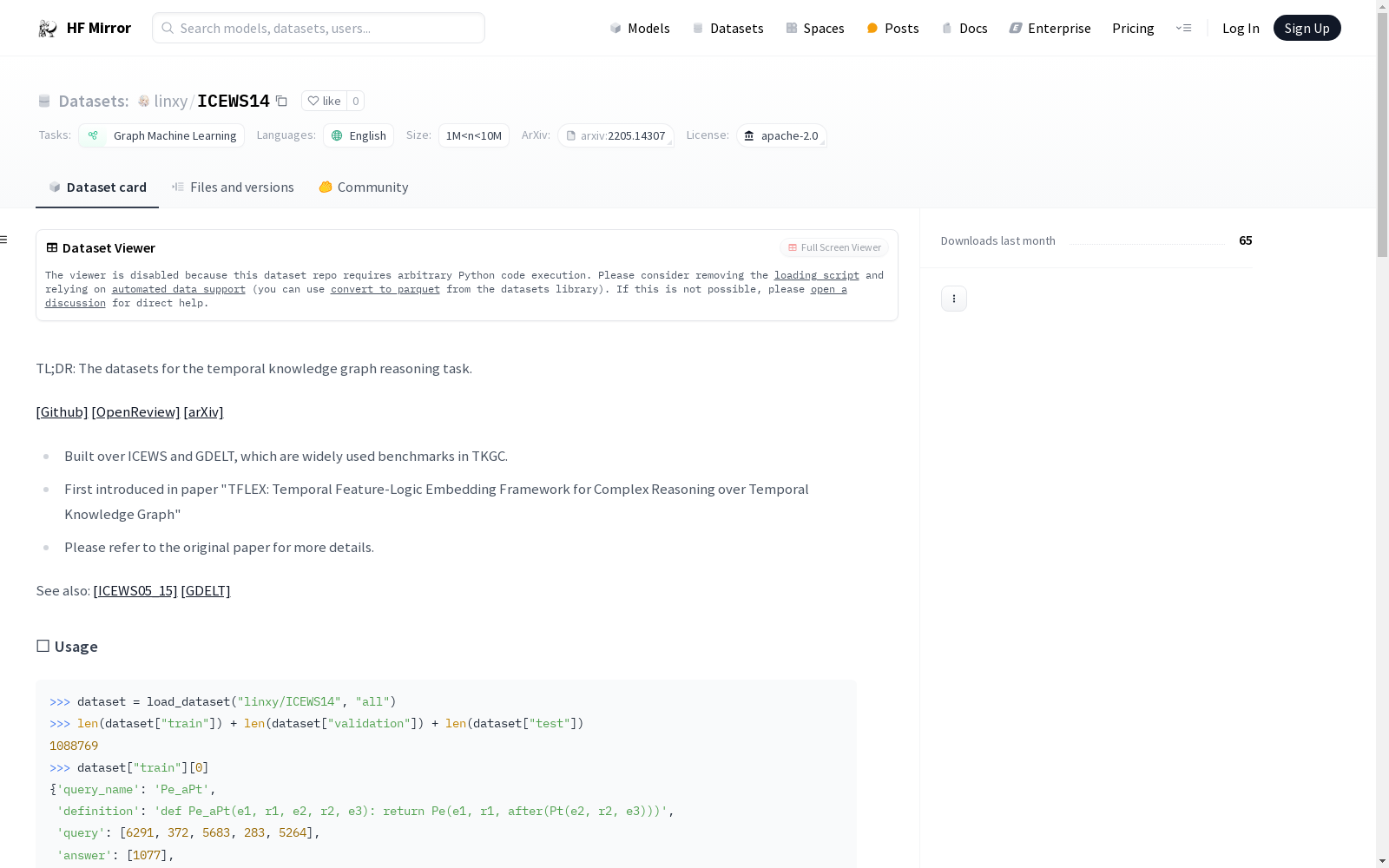Click the magnifier icon in search box

tap(168, 28)
